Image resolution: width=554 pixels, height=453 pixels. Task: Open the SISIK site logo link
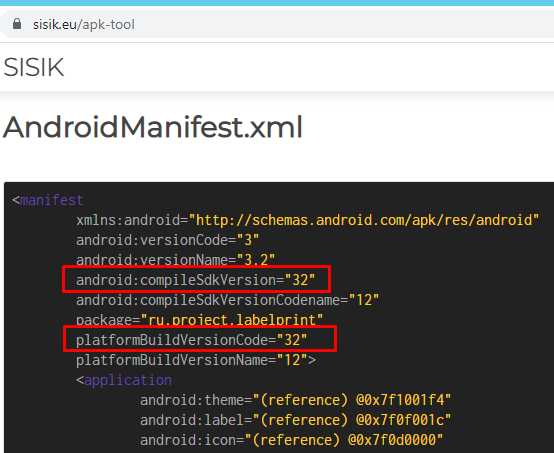[x=34, y=67]
